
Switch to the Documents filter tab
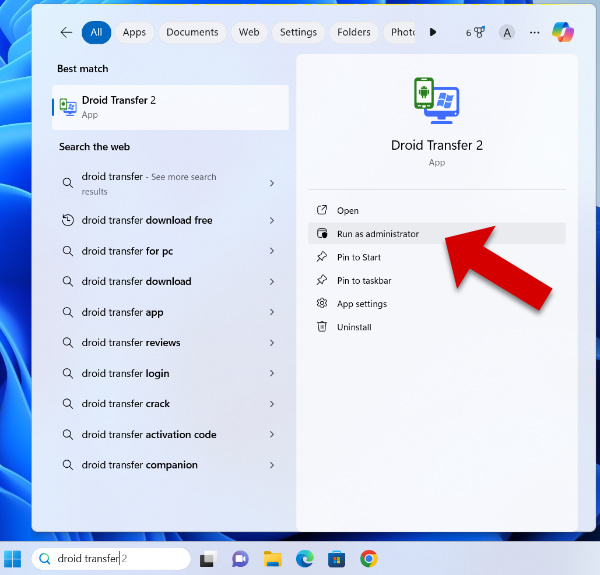tap(192, 33)
